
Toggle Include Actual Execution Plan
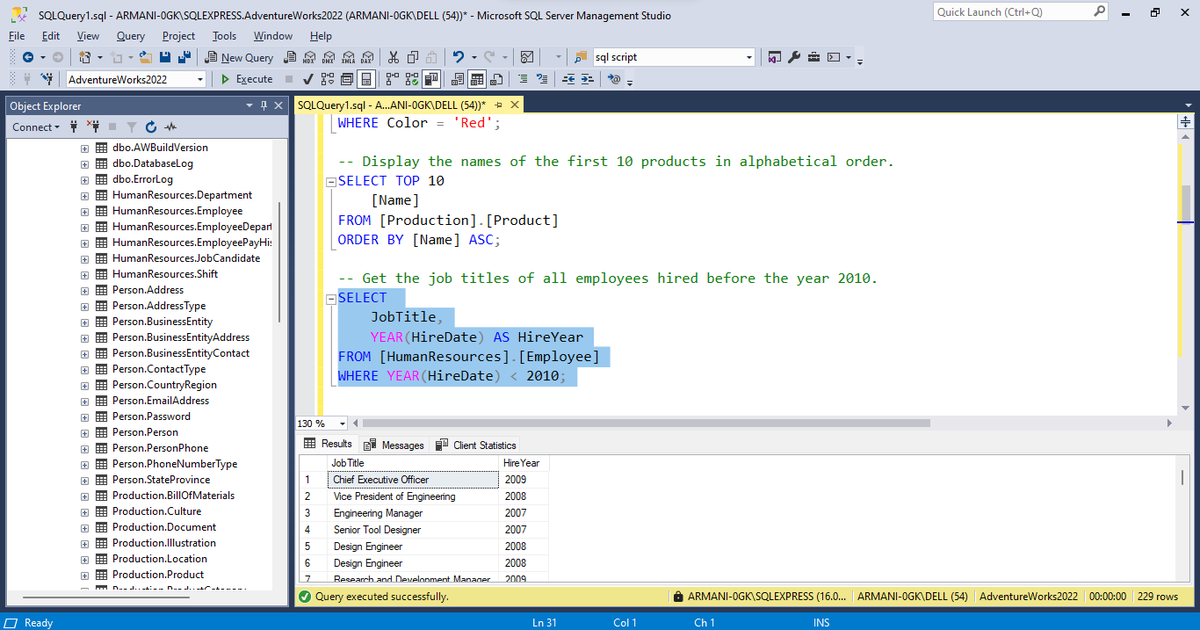pos(392,79)
